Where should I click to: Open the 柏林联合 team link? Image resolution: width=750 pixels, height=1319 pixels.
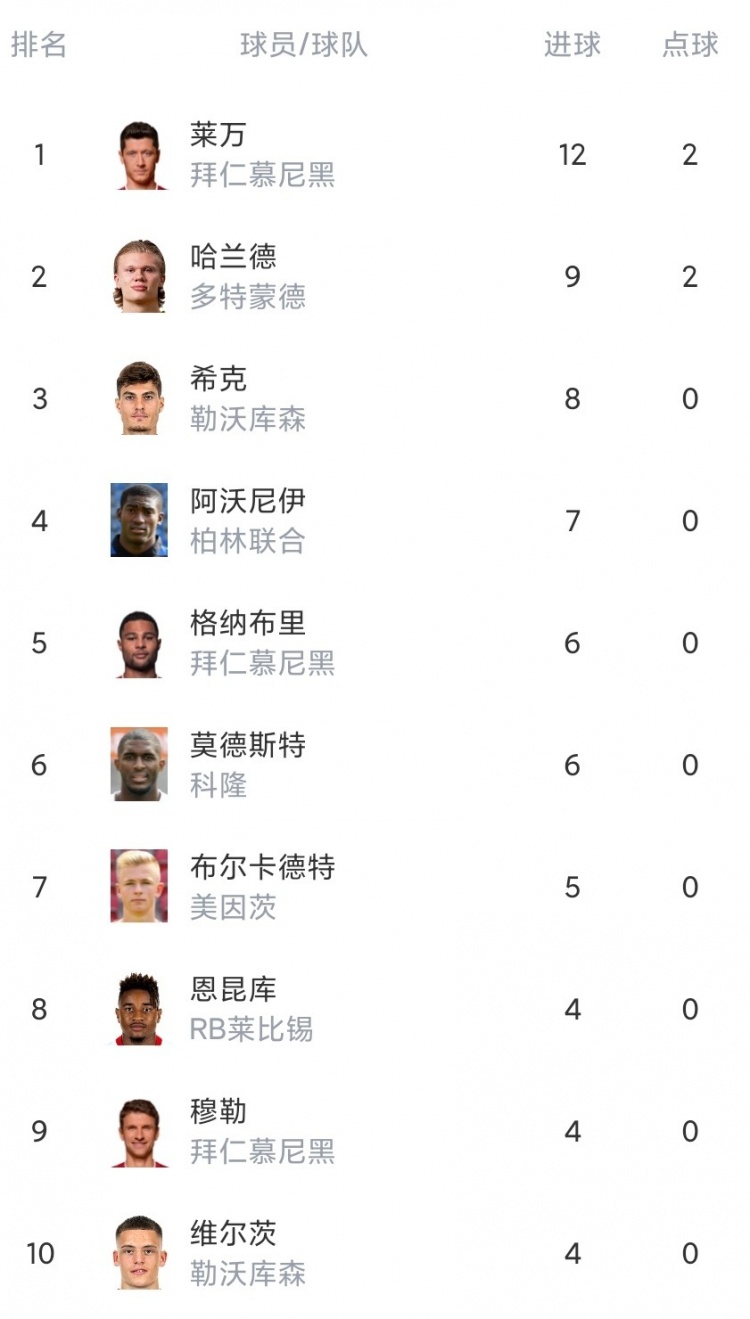(x=248, y=541)
